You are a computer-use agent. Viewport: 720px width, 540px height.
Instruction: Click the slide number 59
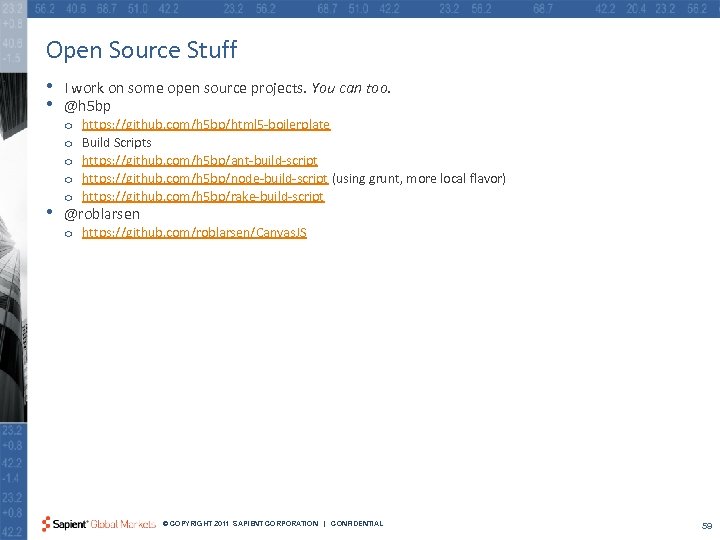707,526
